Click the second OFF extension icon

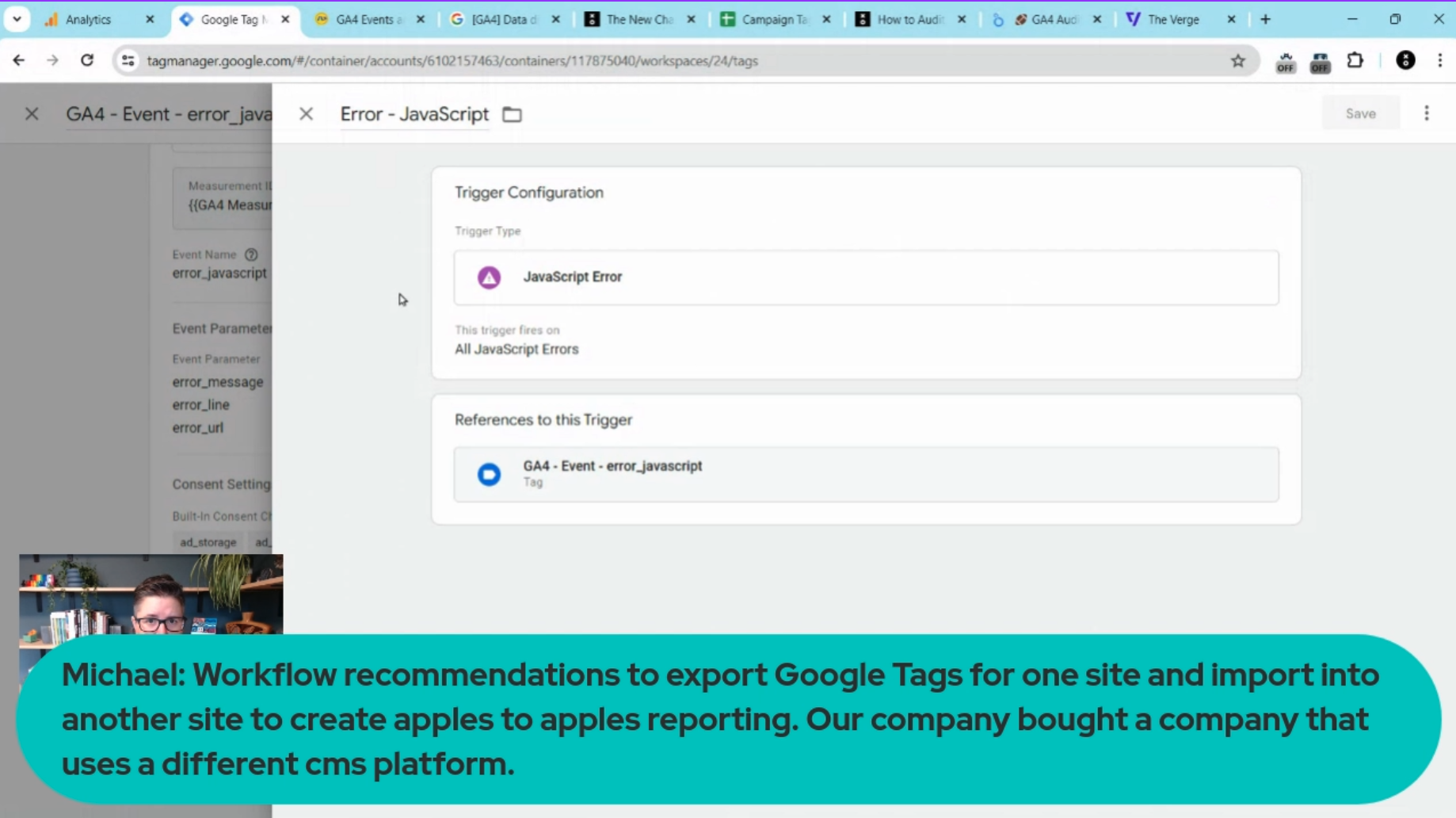click(1320, 62)
